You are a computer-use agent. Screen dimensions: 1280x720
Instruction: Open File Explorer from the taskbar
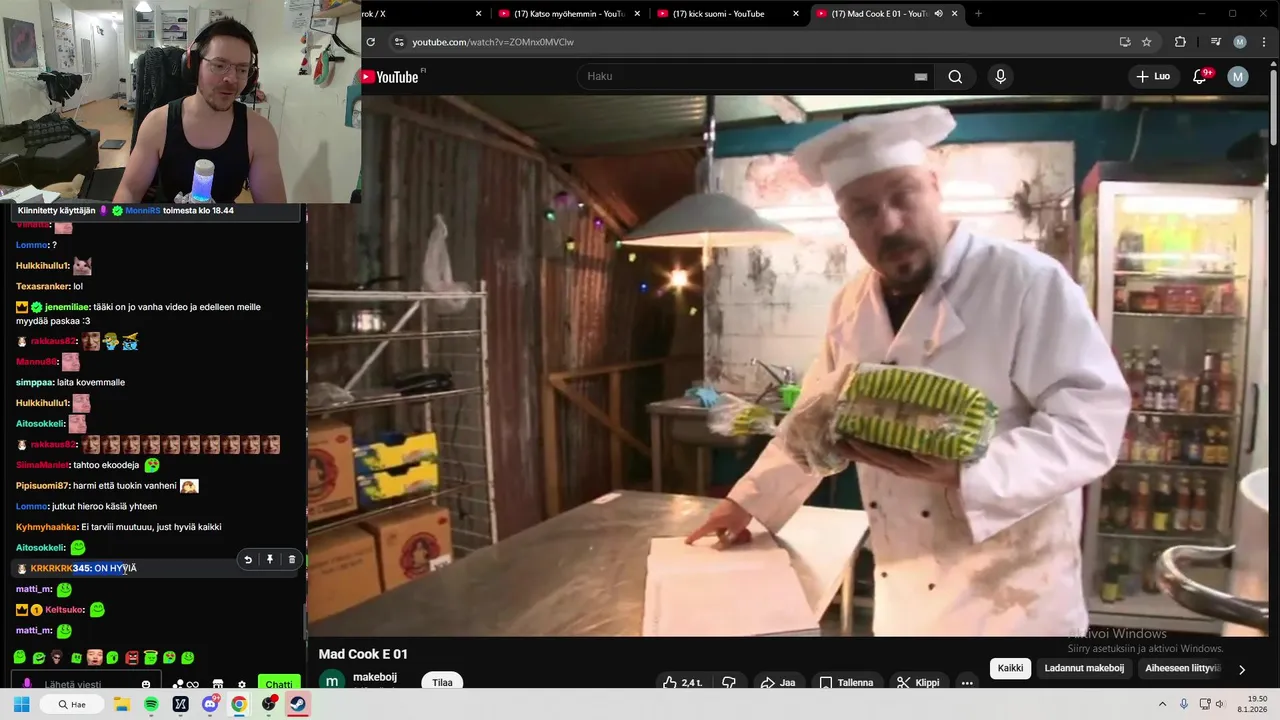pyautogui.click(x=122, y=704)
